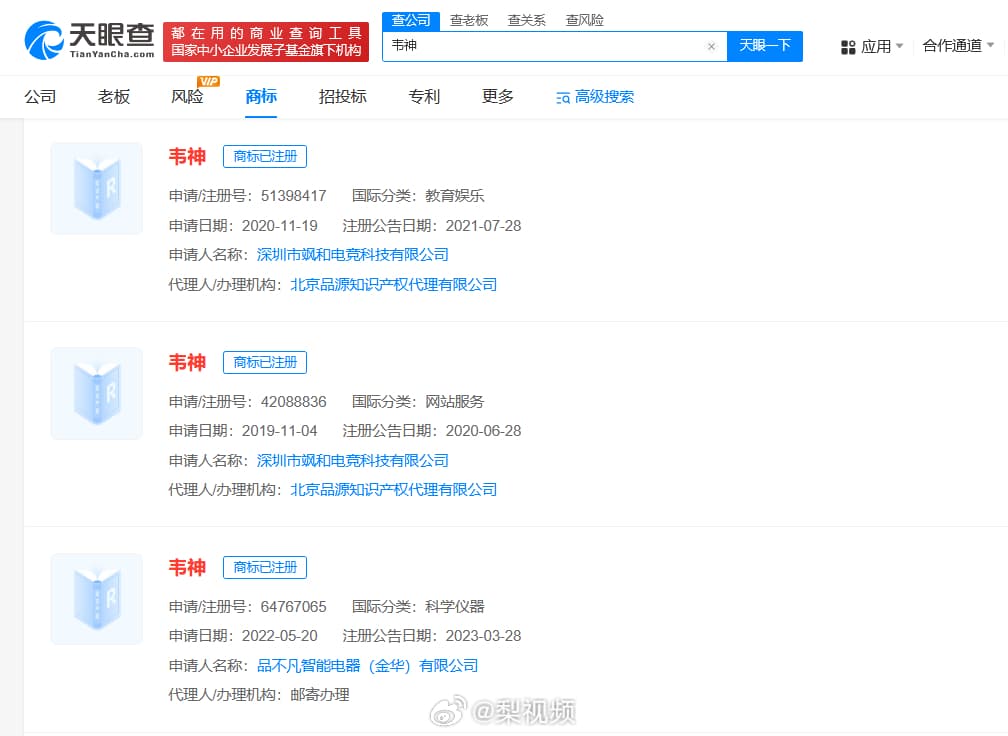1008x736 pixels.
Task: Switch to the 风险 results tab
Action: 187,96
